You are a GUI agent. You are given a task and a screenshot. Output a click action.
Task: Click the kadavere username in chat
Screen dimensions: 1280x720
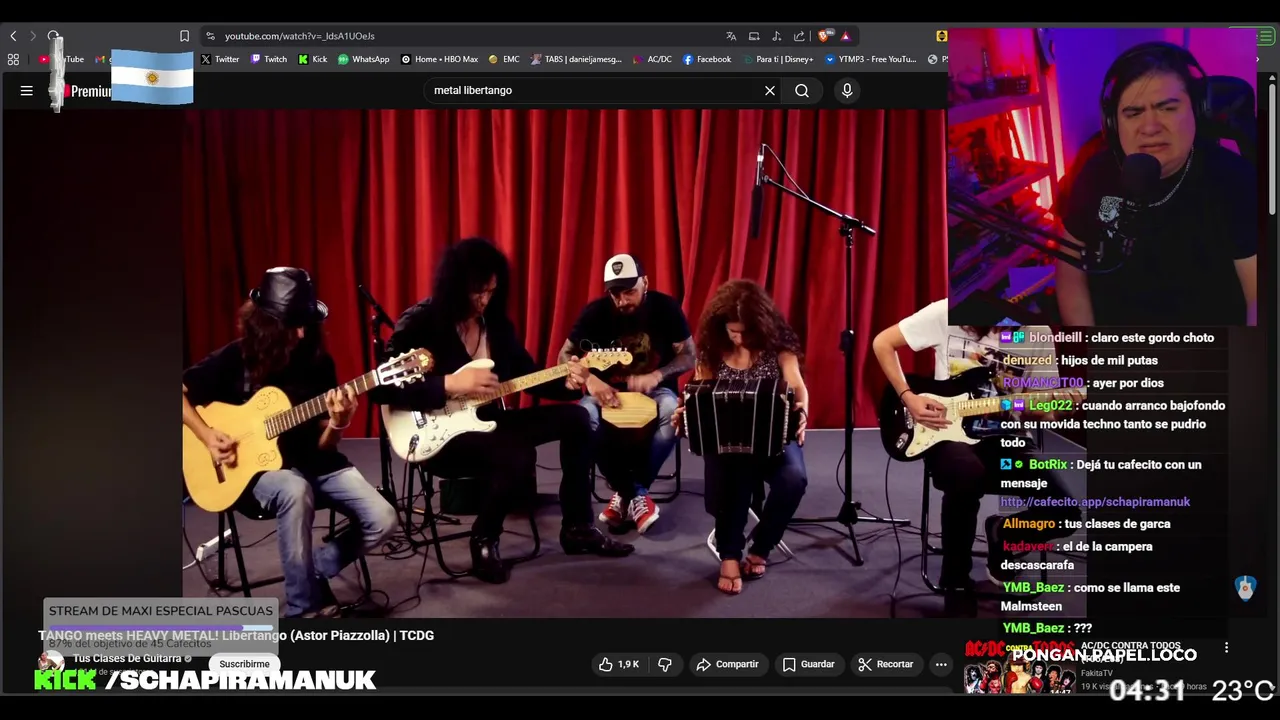point(1028,547)
